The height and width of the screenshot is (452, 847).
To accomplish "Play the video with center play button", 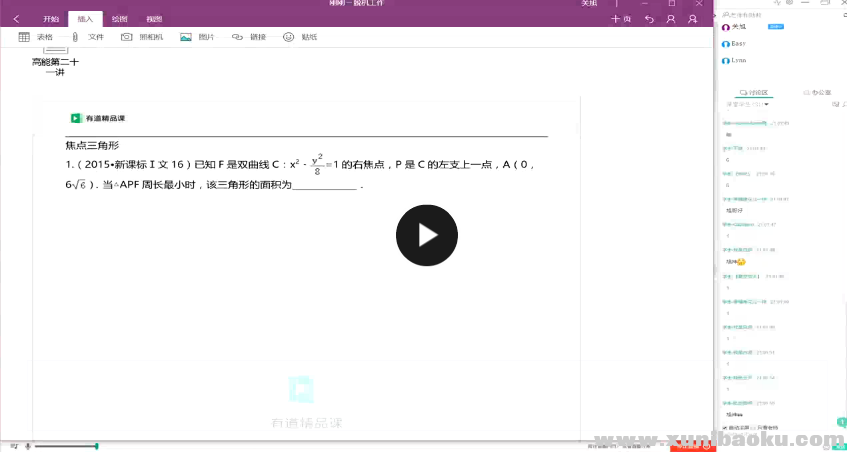I will click(x=427, y=236).
